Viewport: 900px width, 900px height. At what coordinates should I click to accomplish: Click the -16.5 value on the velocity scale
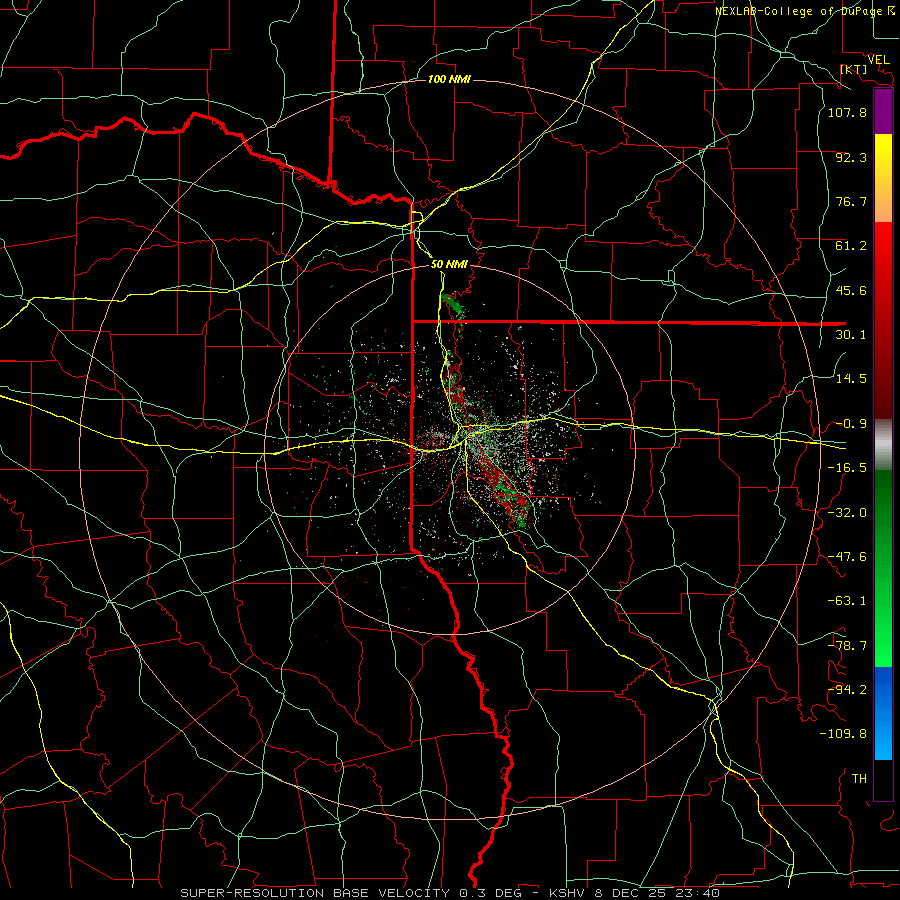(847, 468)
